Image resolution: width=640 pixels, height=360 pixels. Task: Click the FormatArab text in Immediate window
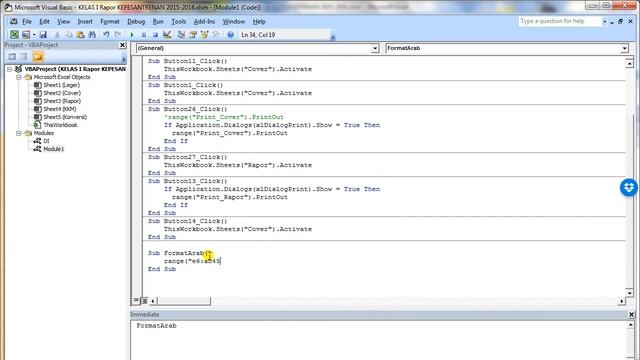pyautogui.click(x=156, y=326)
